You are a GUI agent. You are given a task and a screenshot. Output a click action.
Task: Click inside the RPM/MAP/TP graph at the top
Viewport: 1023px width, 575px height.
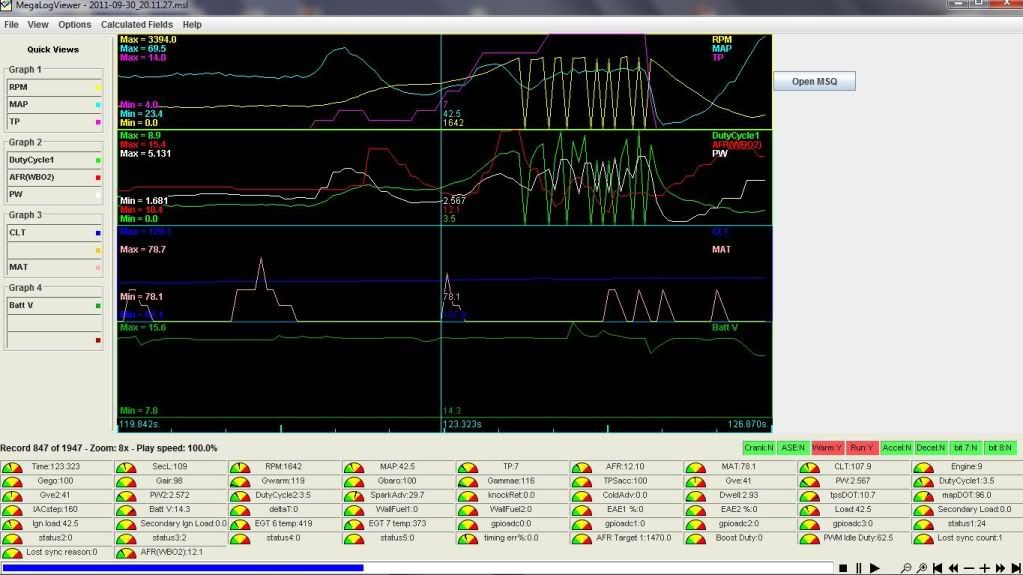pyautogui.click(x=444, y=82)
